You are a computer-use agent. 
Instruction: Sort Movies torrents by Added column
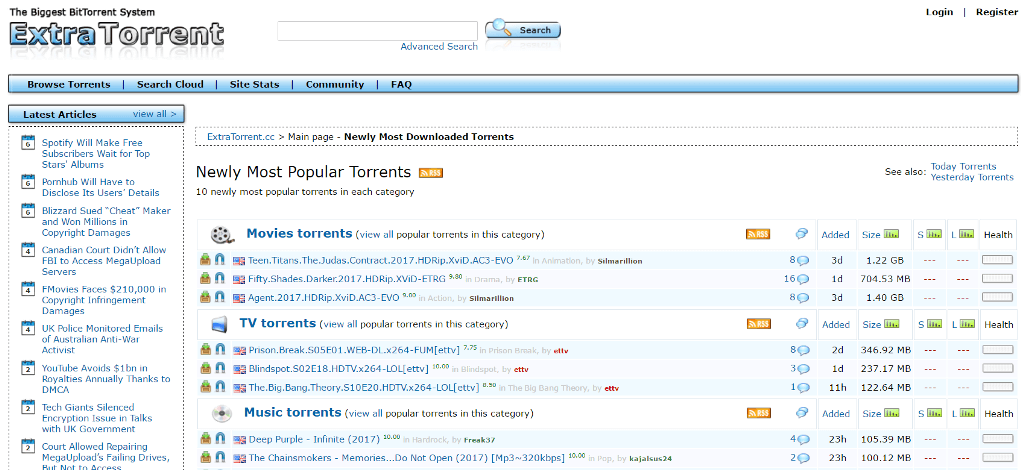pos(835,234)
